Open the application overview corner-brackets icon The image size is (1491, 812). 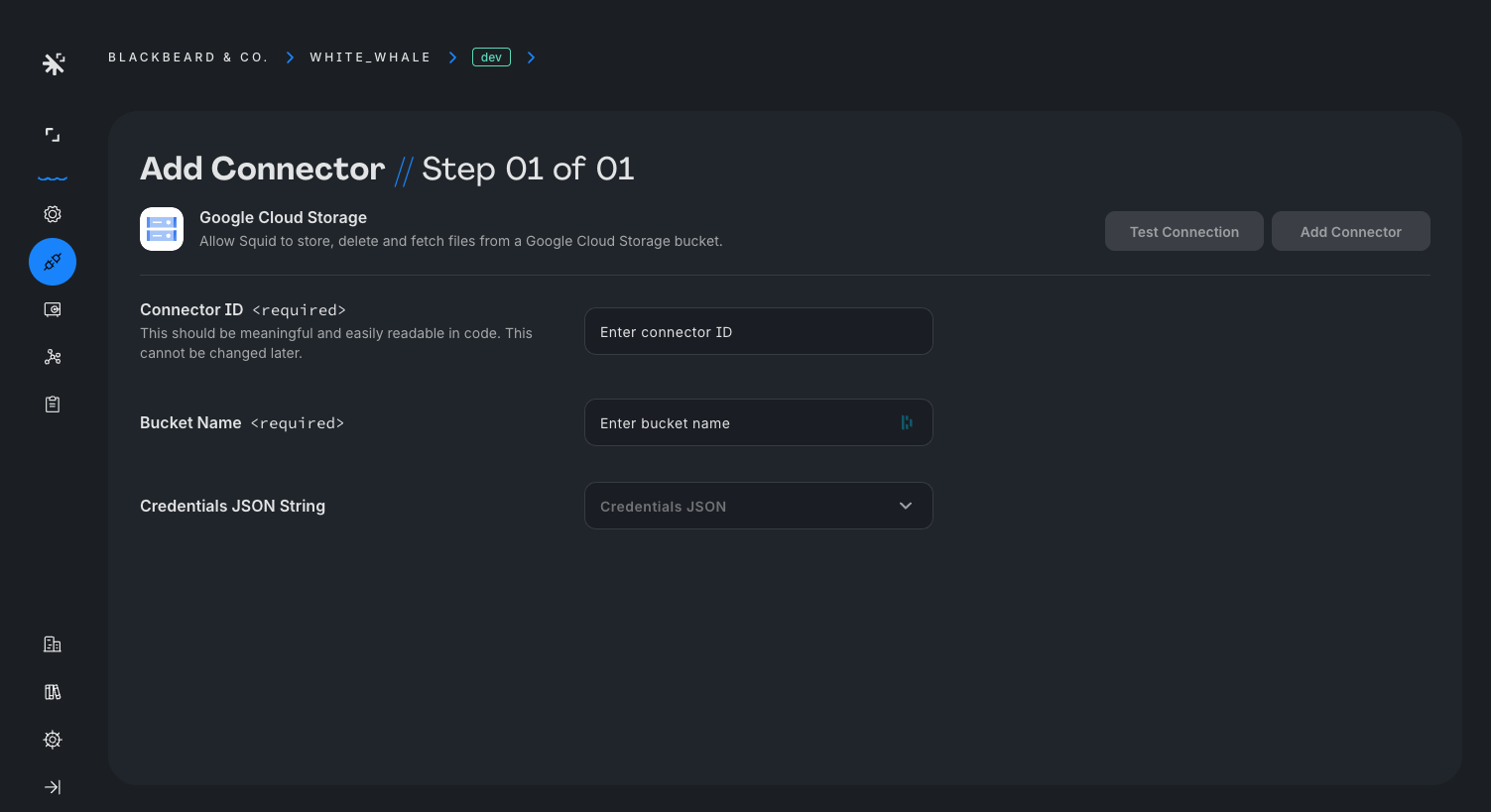53,135
